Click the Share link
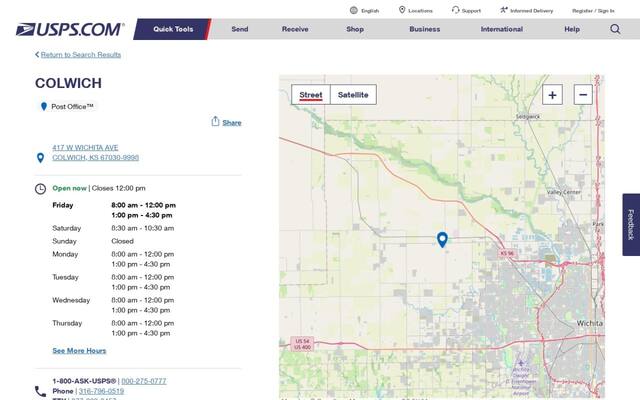The width and height of the screenshot is (640, 400). click(232, 122)
